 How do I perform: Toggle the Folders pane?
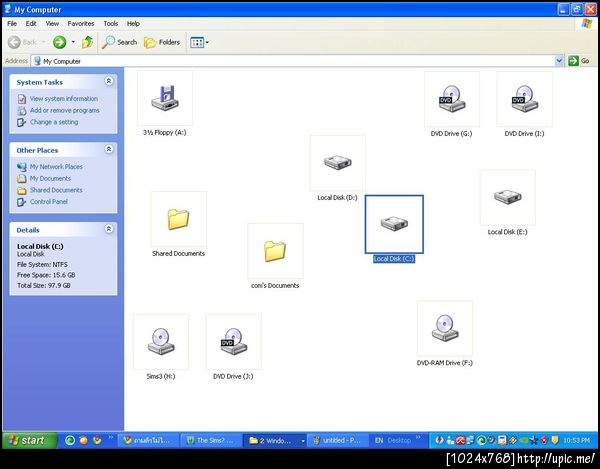pos(162,42)
